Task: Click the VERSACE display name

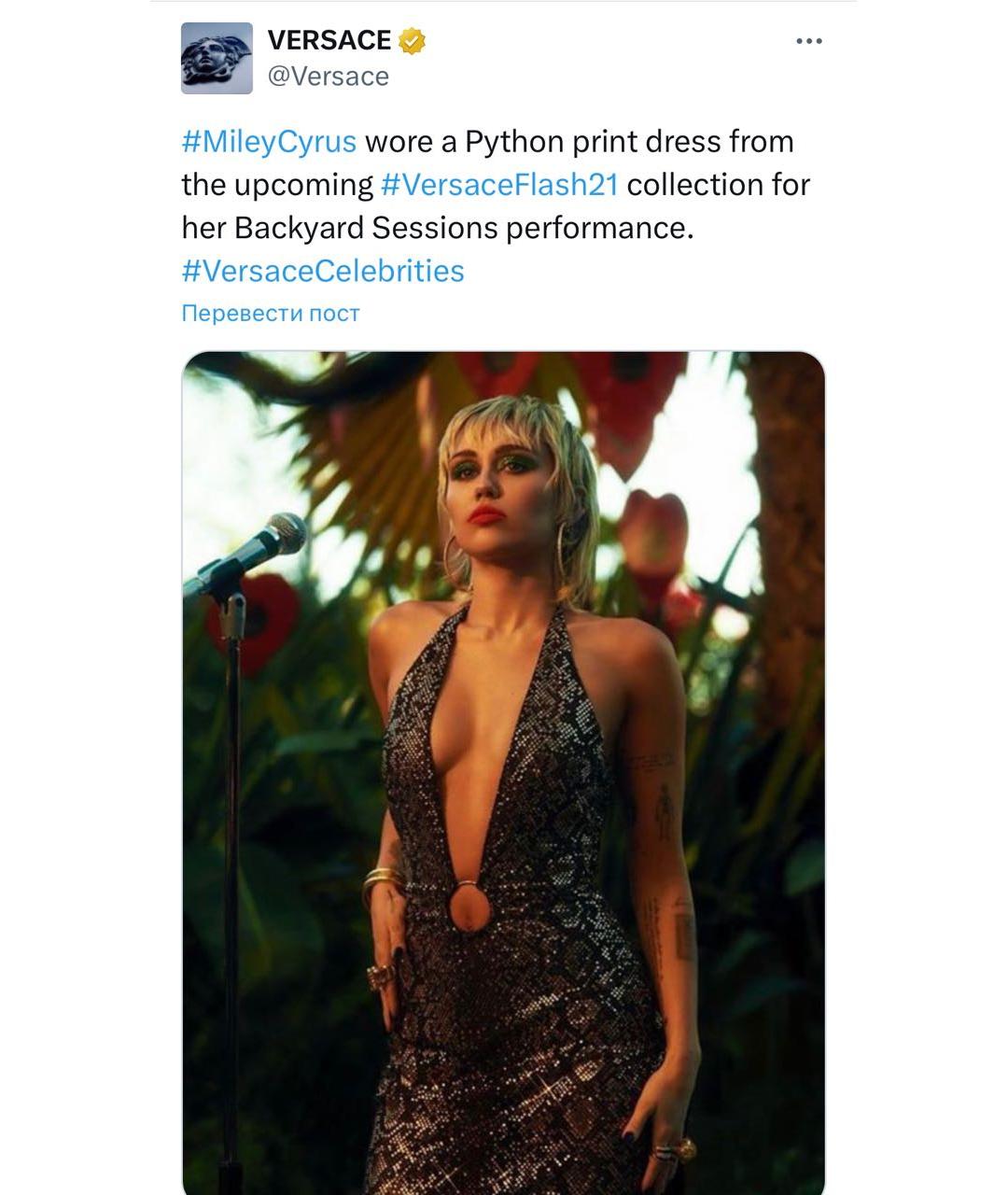Action: 329,40
